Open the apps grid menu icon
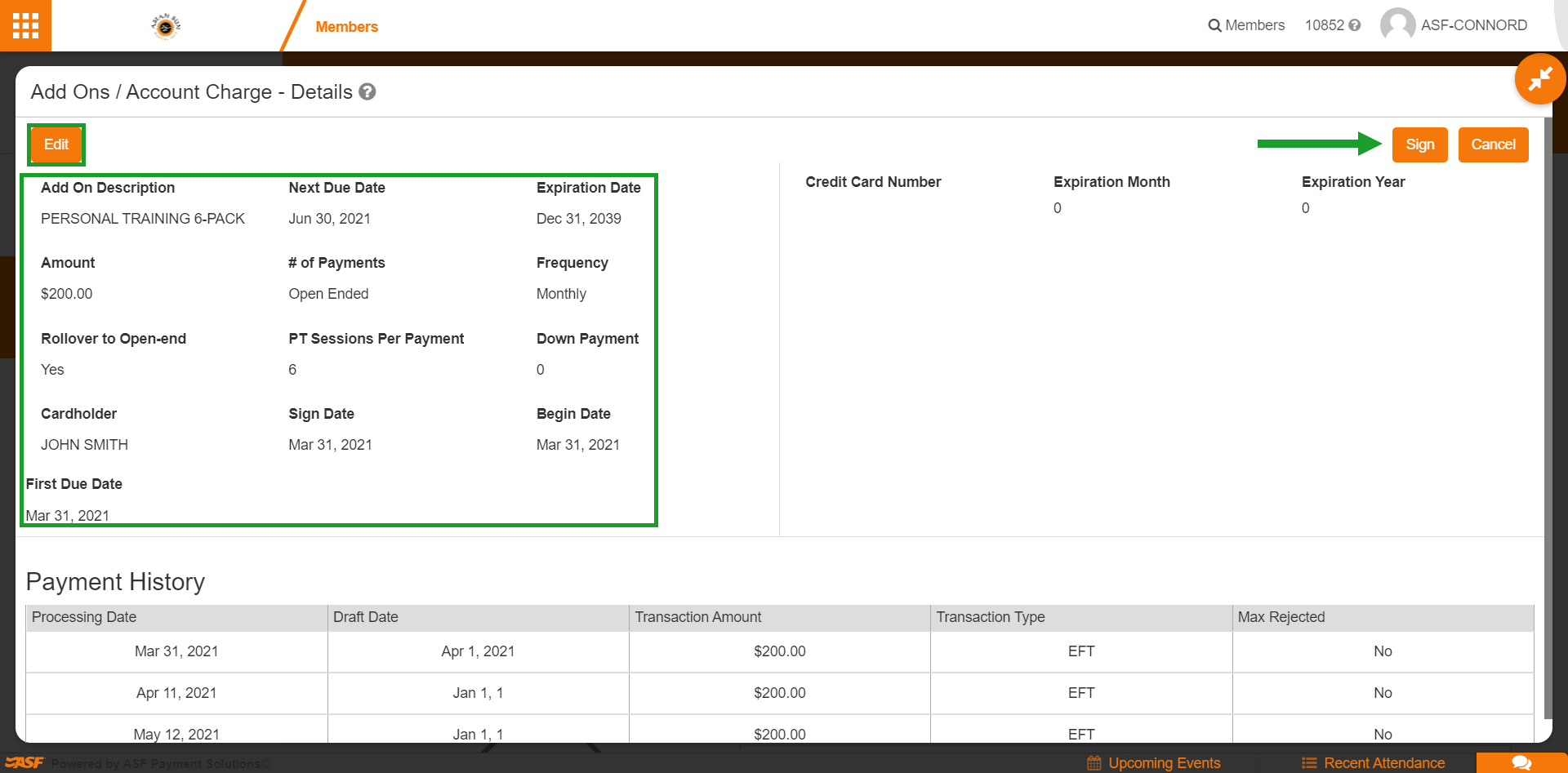 [25, 25]
